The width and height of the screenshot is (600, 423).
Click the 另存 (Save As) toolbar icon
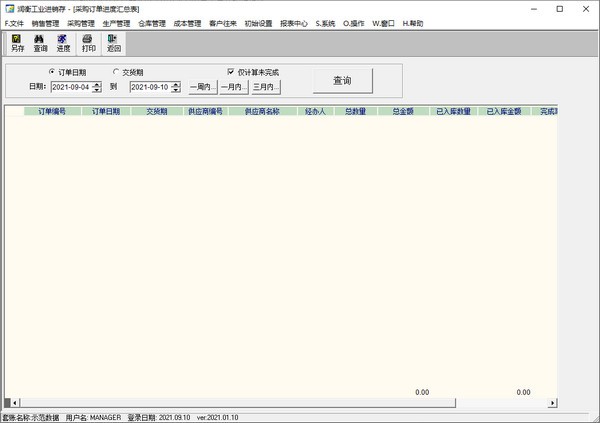pyautogui.click(x=17, y=42)
